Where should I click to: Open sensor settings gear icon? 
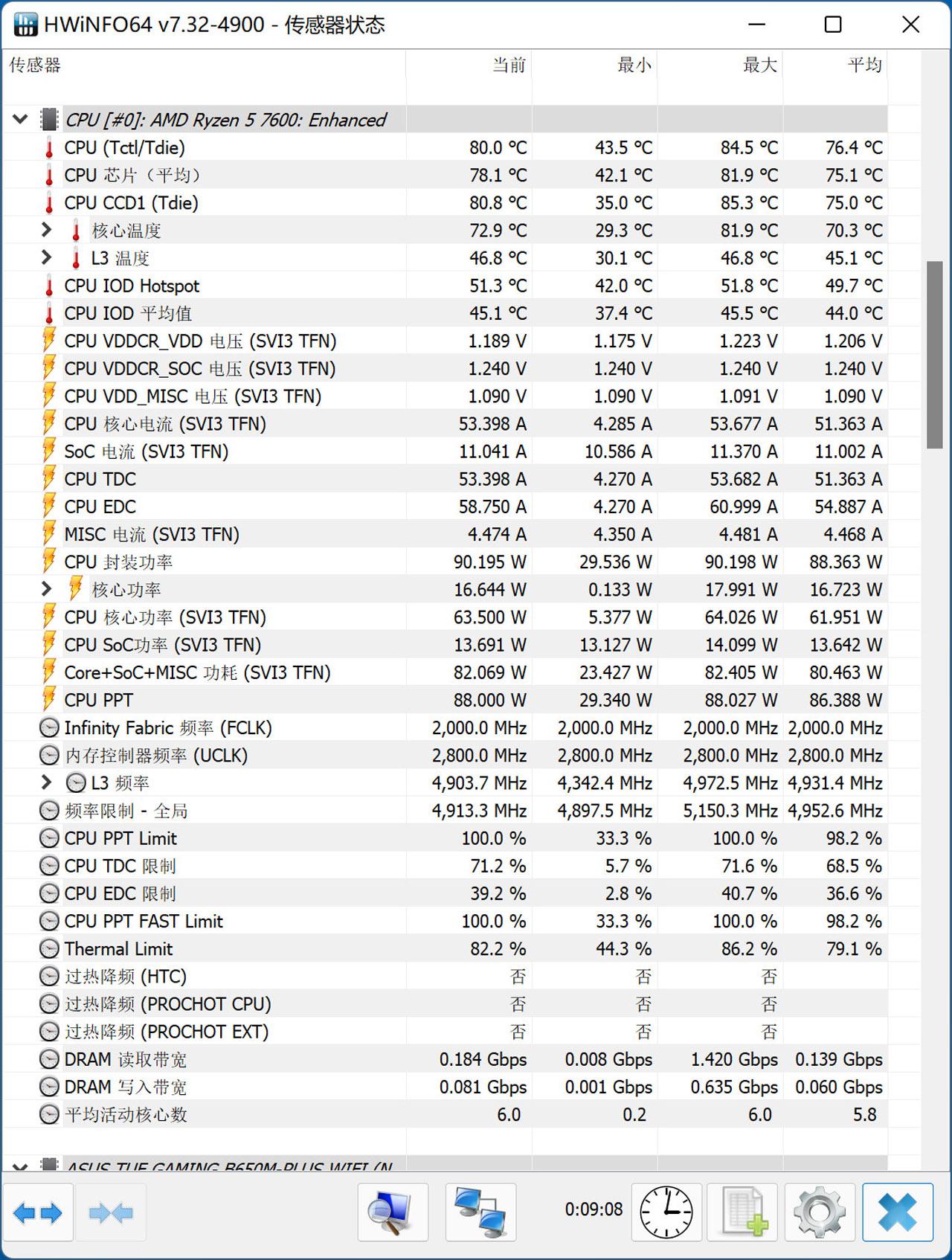click(820, 1212)
